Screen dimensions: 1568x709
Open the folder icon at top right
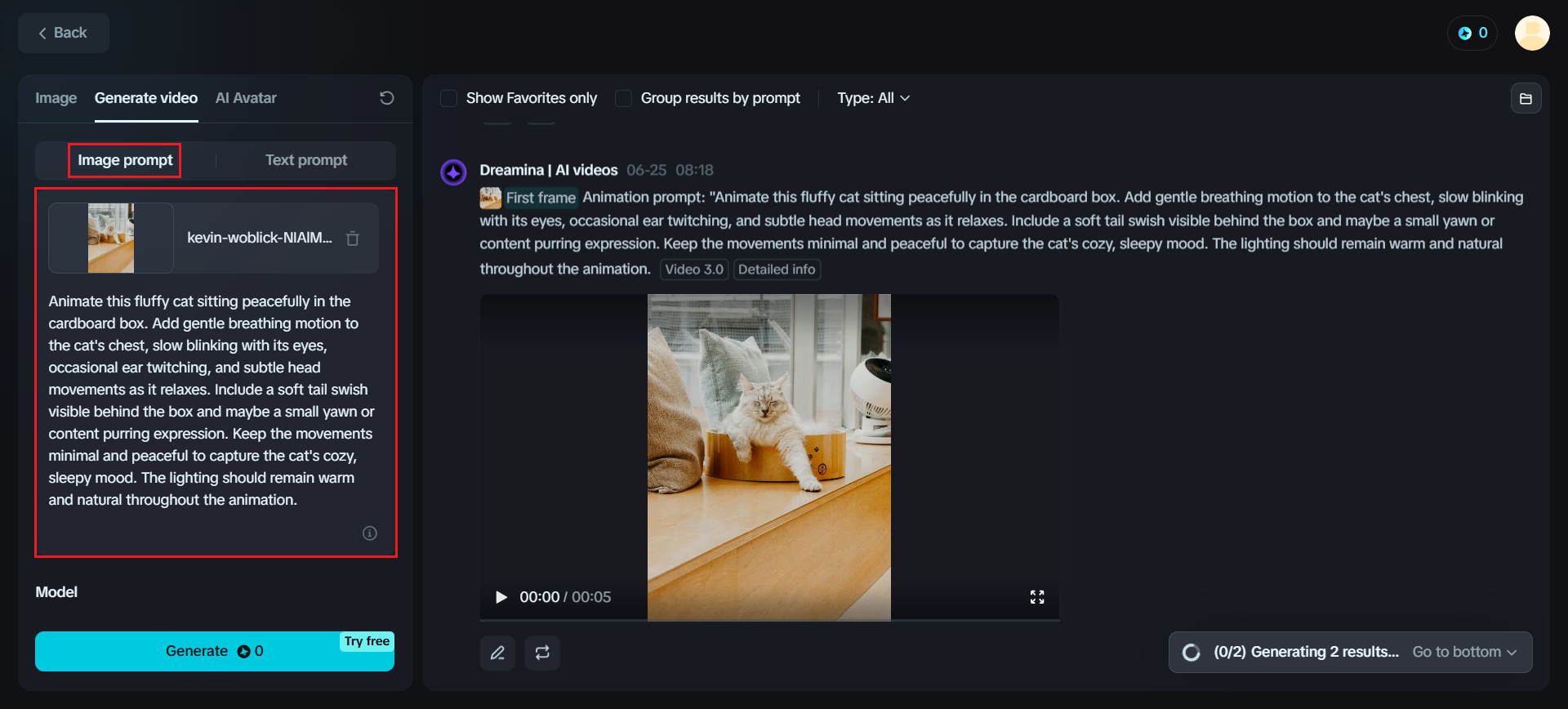1526,99
